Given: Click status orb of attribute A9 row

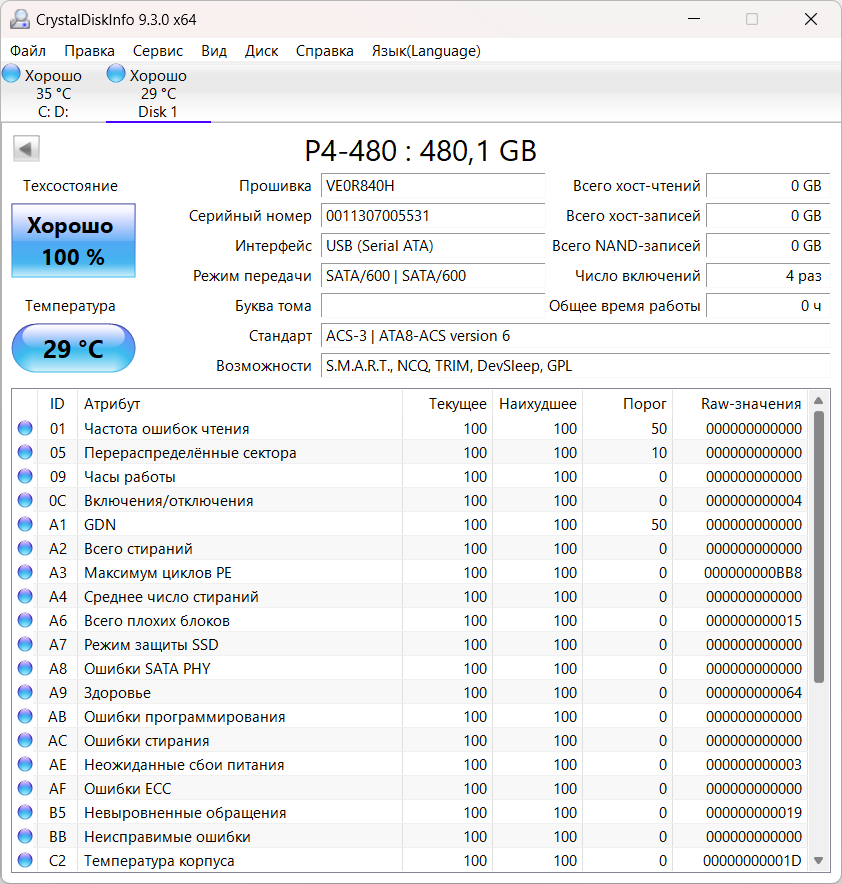Looking at the screenshot, I should [x=25, y=692].
